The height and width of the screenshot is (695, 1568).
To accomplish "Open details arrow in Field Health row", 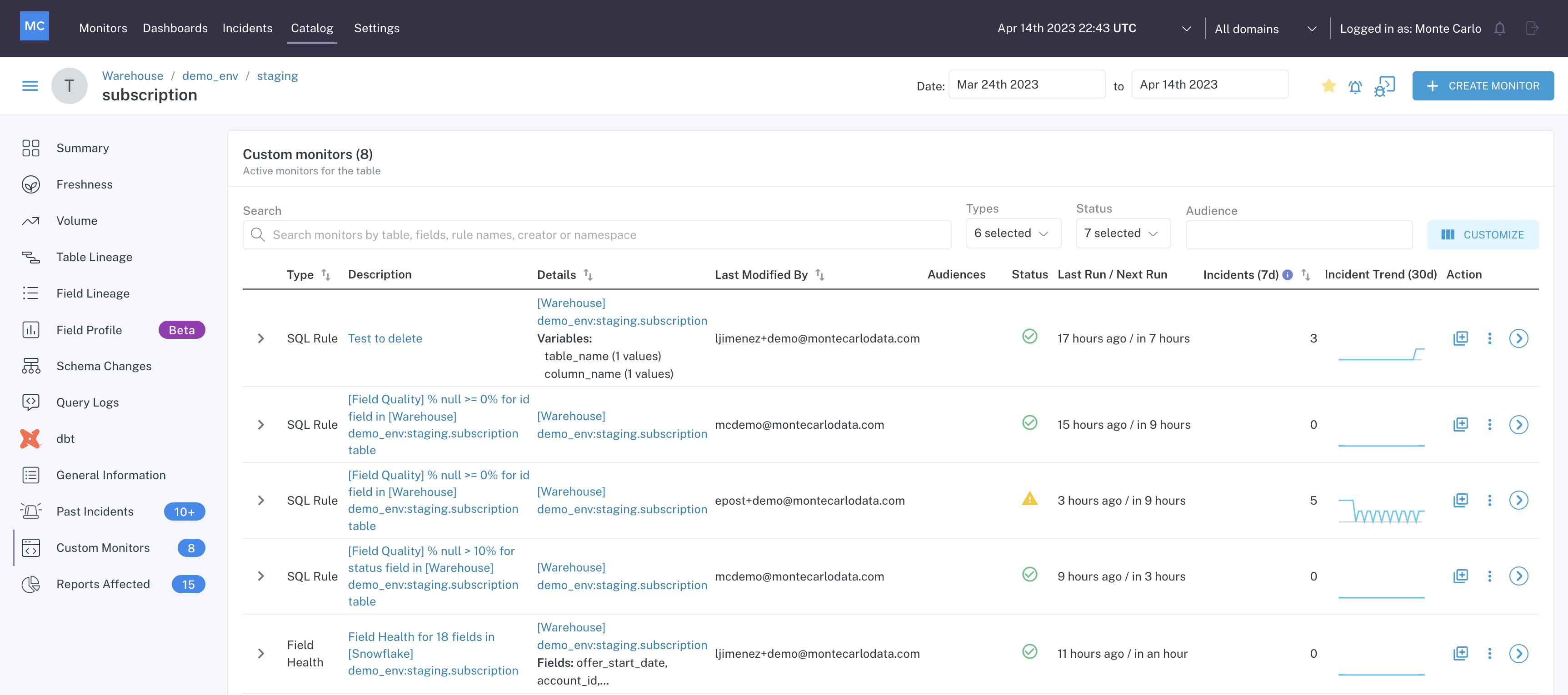I will (x=1519, y=654).
